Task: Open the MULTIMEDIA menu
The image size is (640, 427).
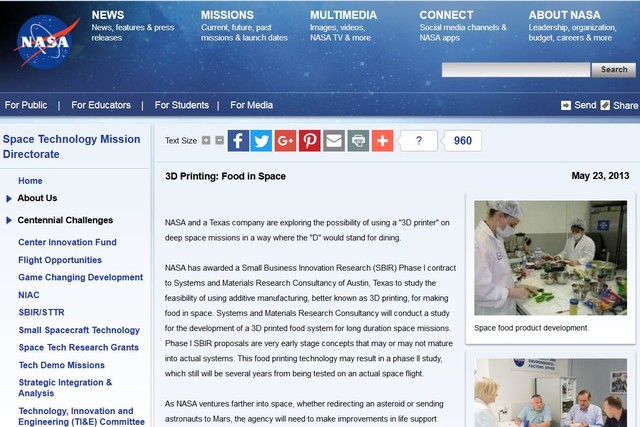Action: (343, 15)
